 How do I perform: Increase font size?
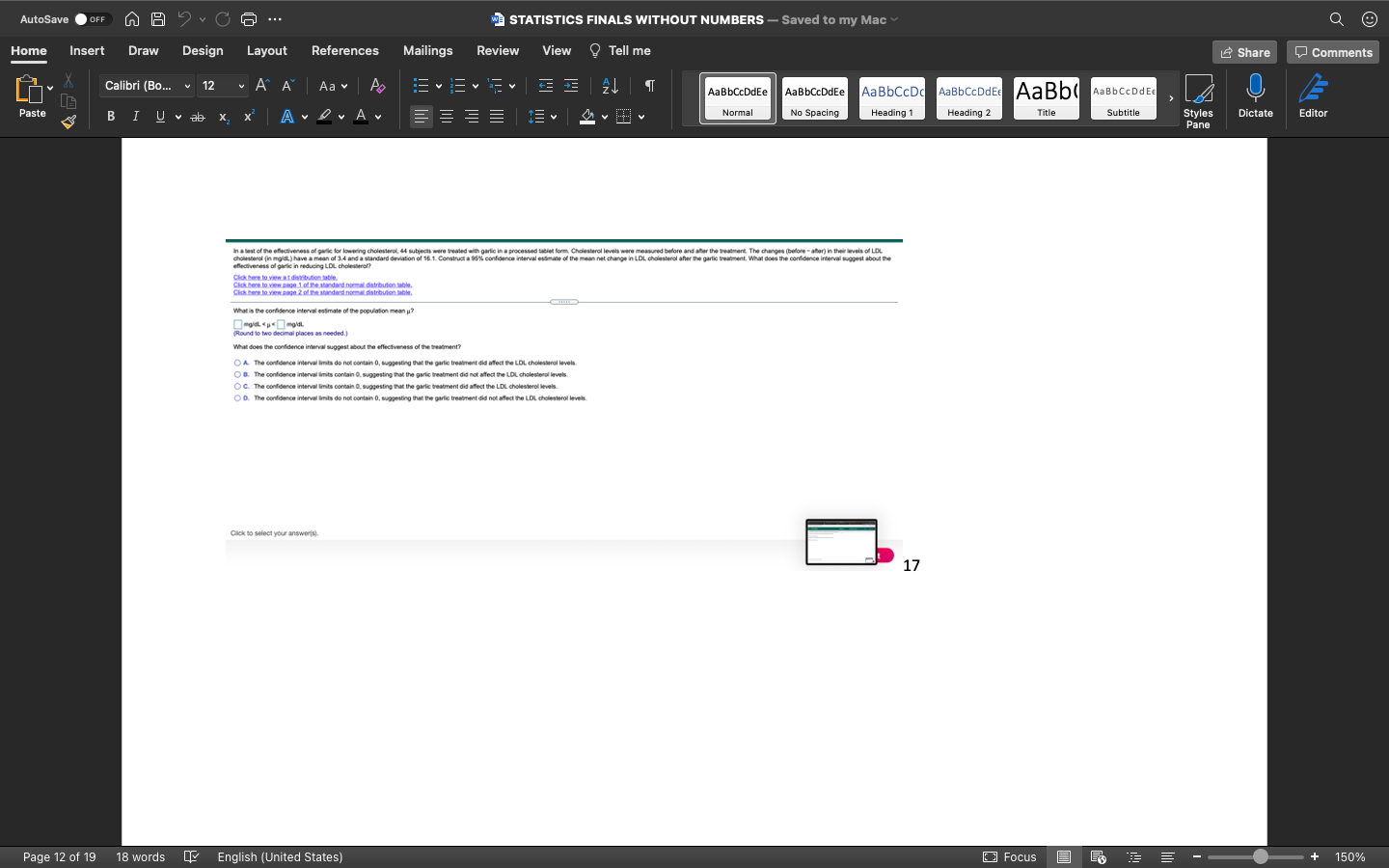point(262,86)
